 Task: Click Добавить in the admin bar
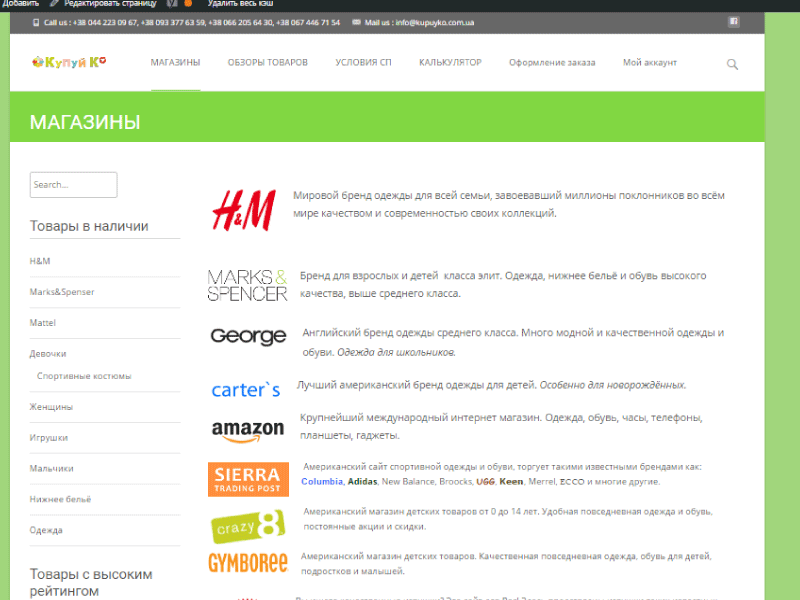20,4
